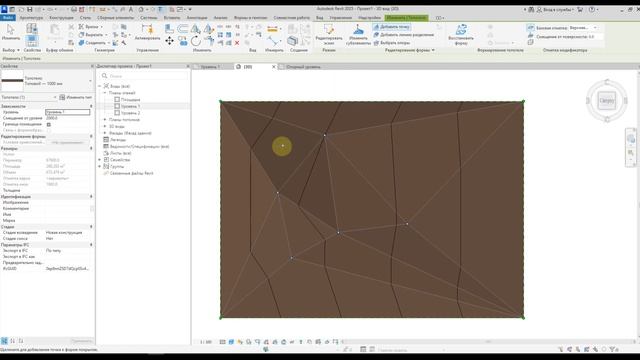Select the Move tool

tap(169, 41)
